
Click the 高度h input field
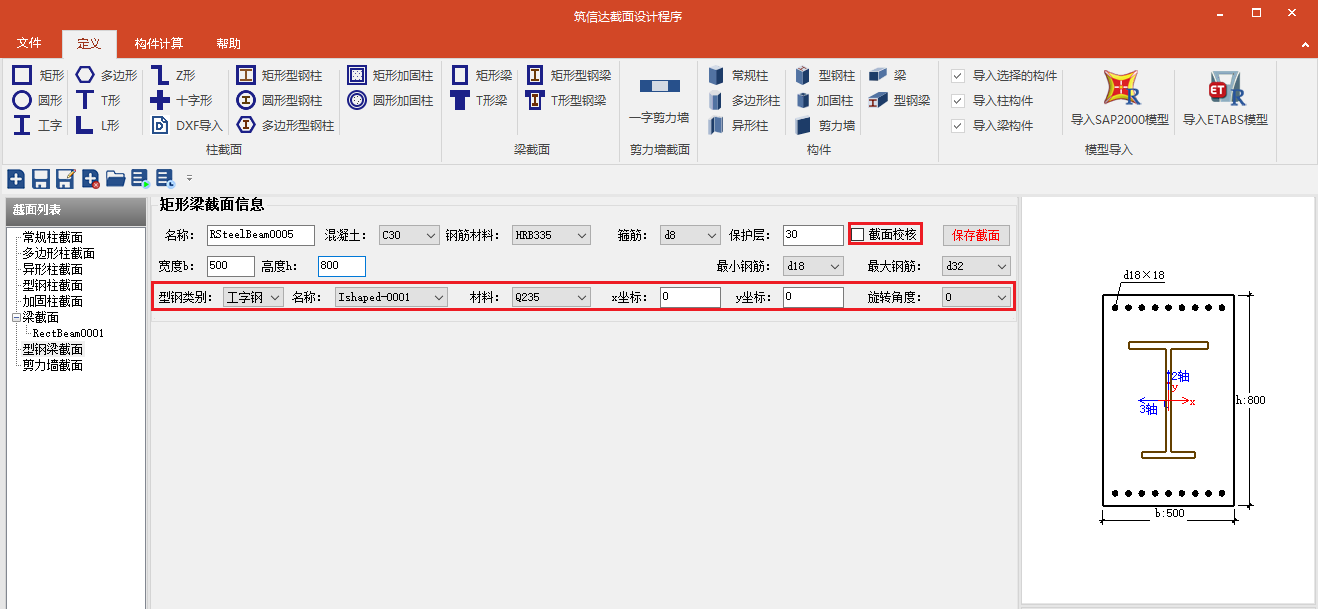click(x=342, y=266)
